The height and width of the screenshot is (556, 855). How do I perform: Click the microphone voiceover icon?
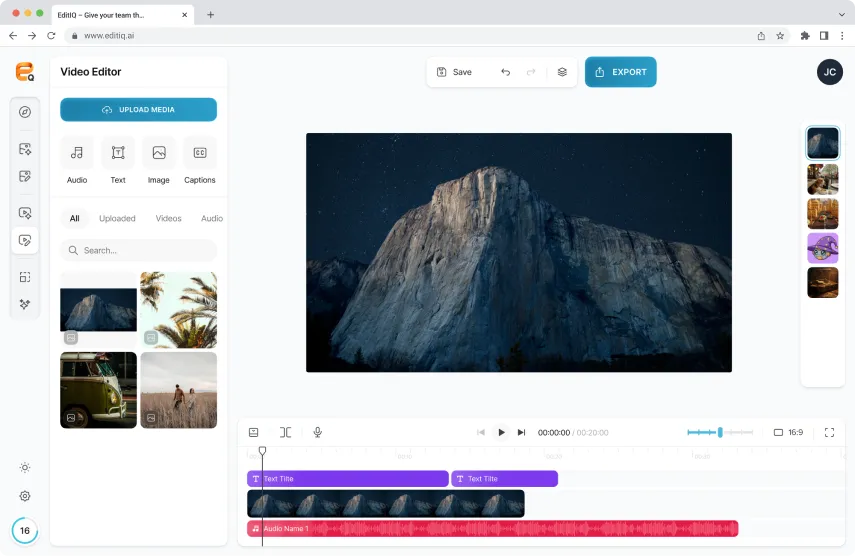point(318,432)
